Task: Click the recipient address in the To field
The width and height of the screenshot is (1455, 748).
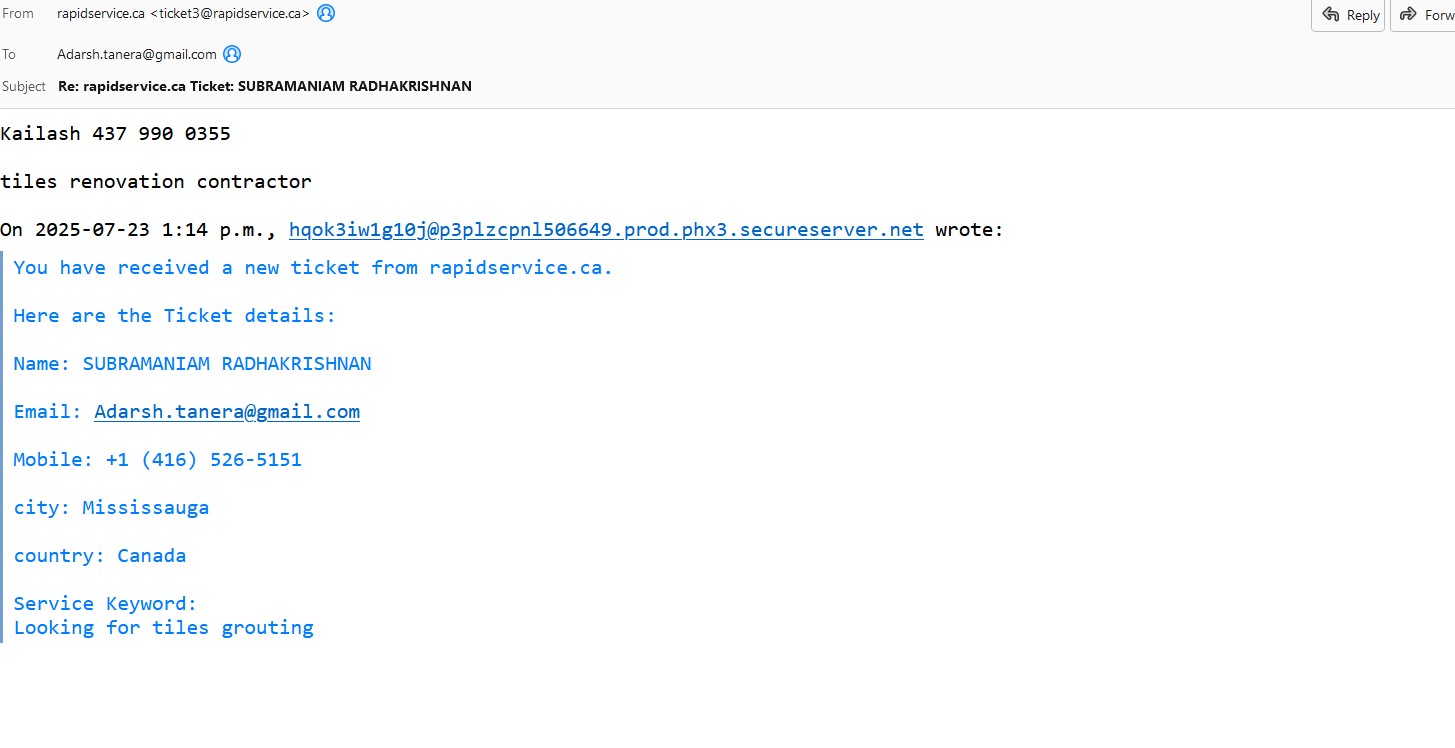Action: [137, 54]
